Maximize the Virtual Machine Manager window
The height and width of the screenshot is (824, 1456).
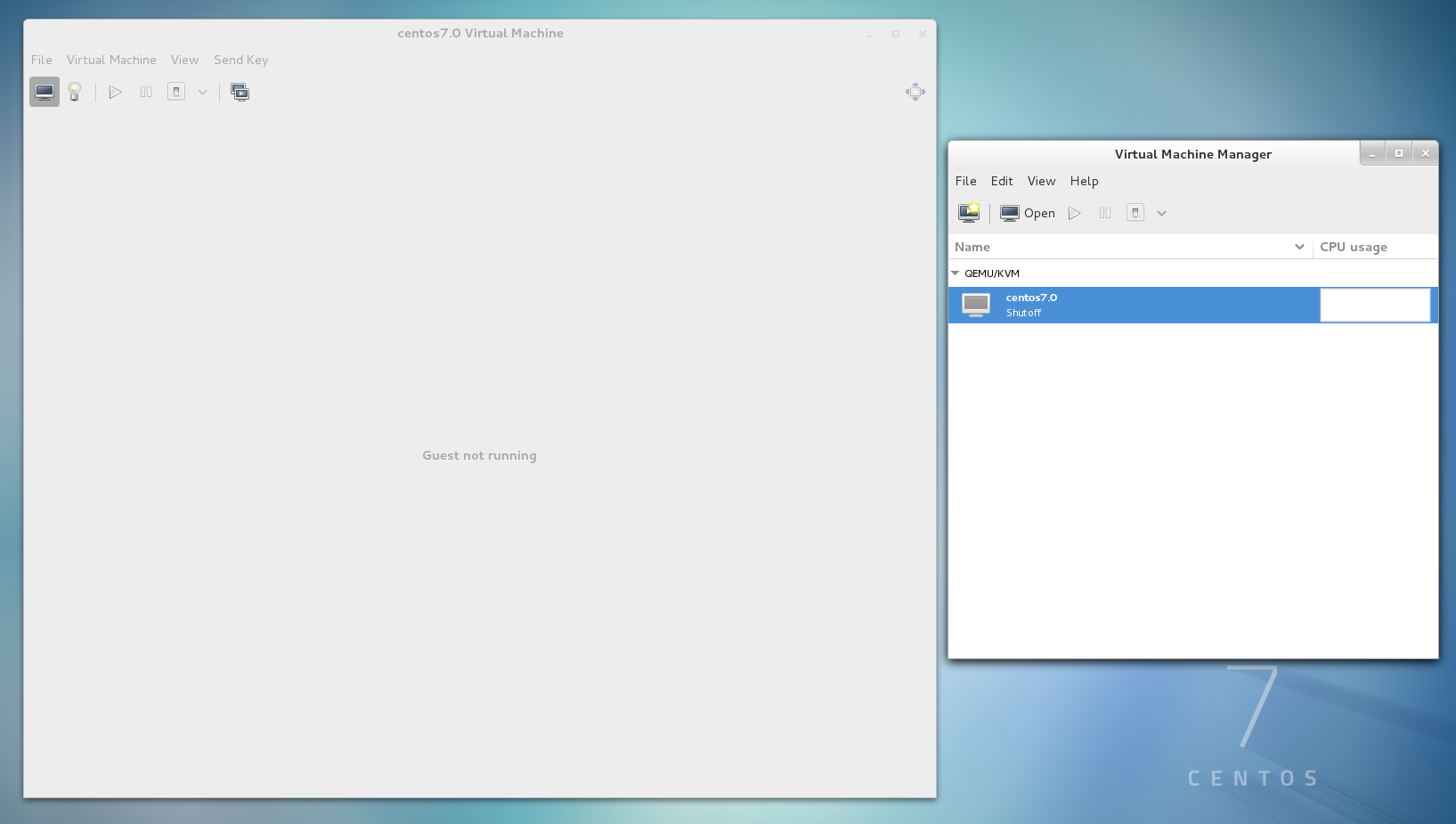[1399, 153]
